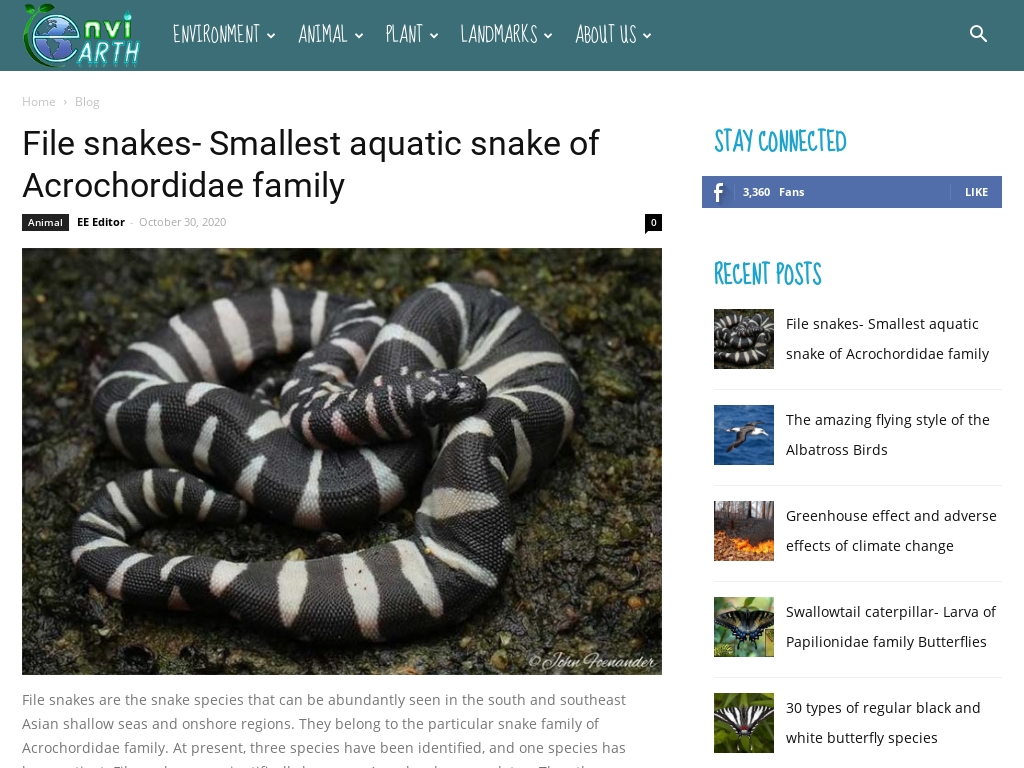Expand the Environment menu chevron
Image resolution: width=1024 pixels, height=768 pixels.
(271, 36)
